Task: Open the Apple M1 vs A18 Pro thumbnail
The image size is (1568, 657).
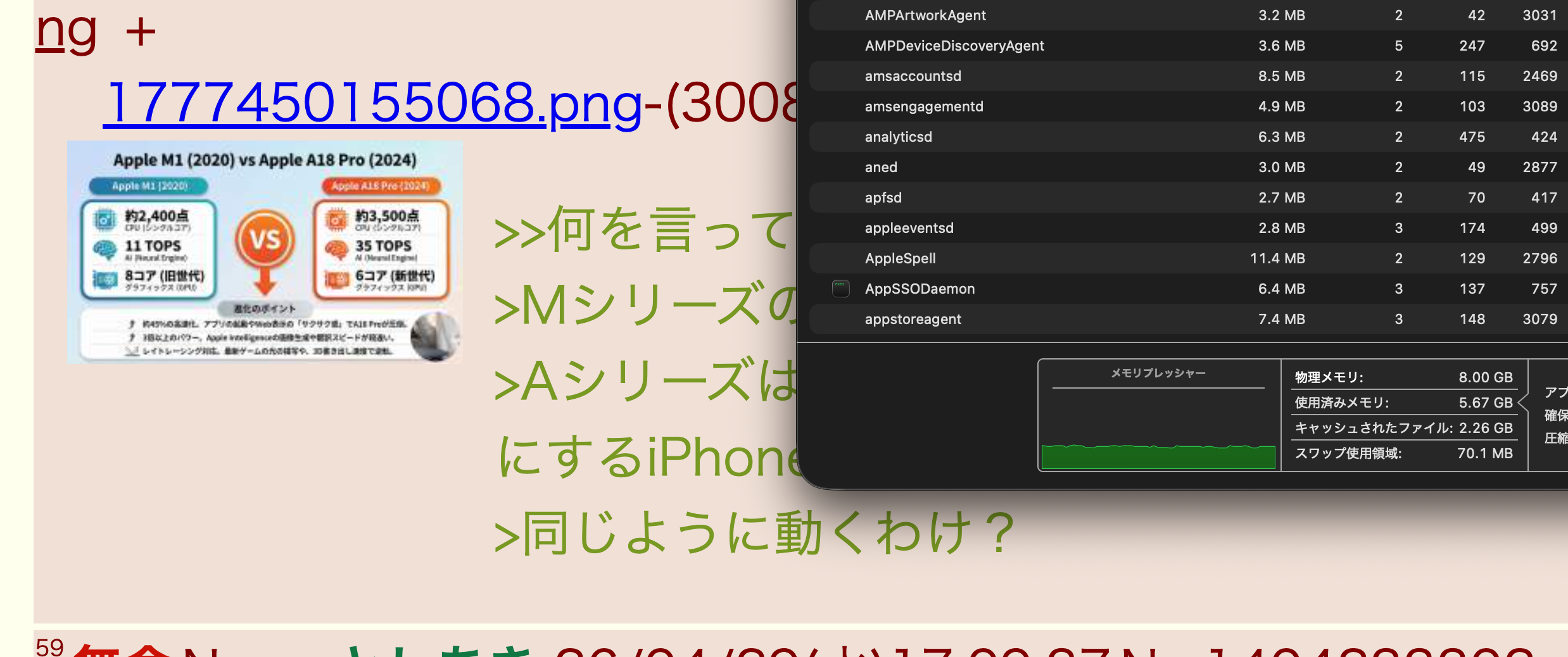Action: pos(265,252)
